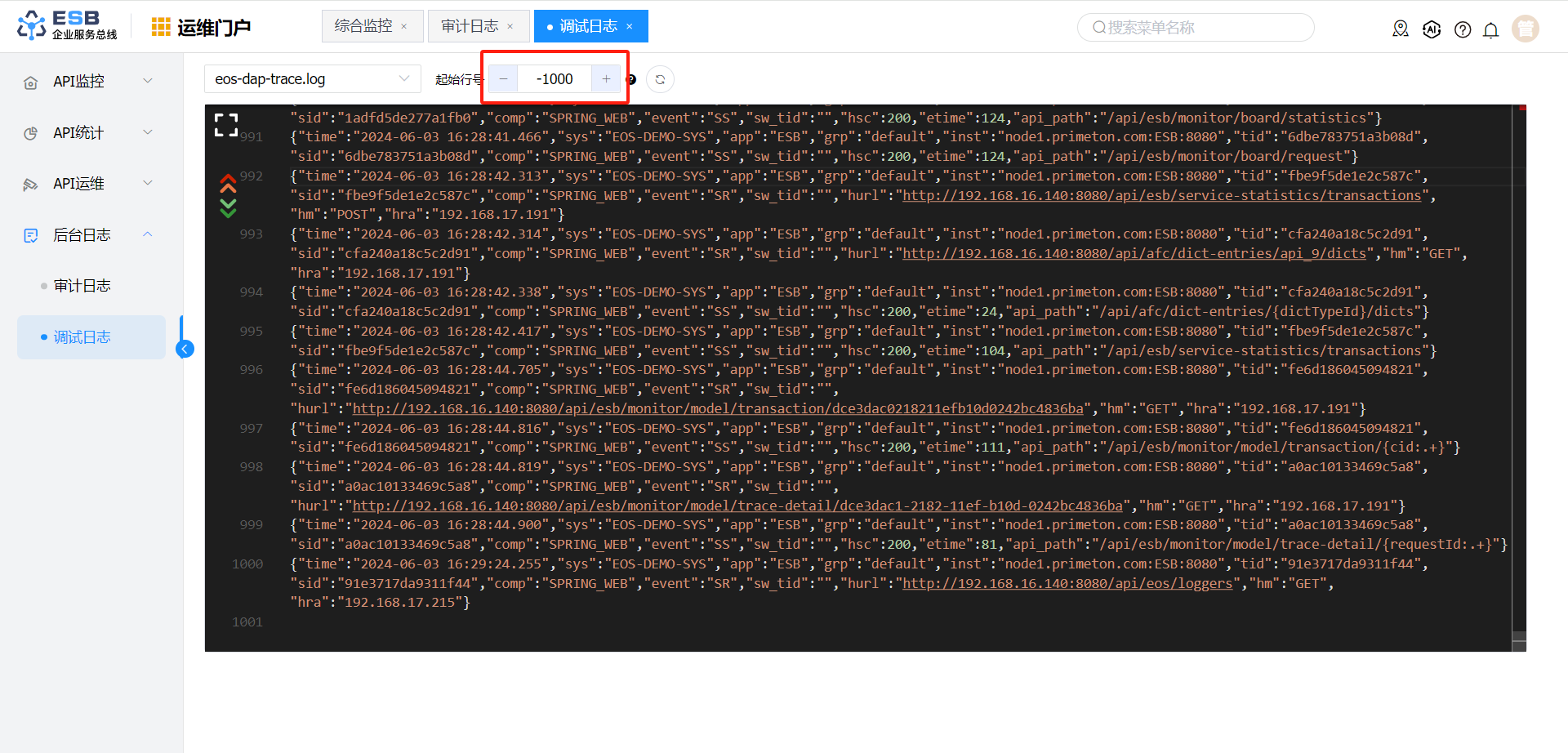Click line number 997 in the gutter
This screenshot has height=753, width=1568.
(252, 428)
